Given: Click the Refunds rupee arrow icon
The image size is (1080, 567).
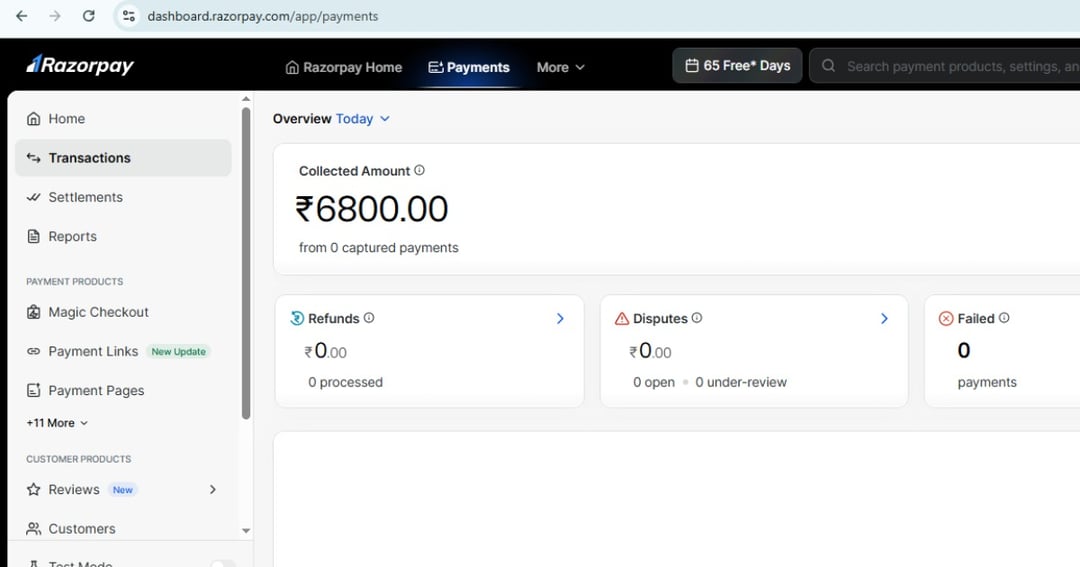Looking at the screenshot, I should coord(297,318).
